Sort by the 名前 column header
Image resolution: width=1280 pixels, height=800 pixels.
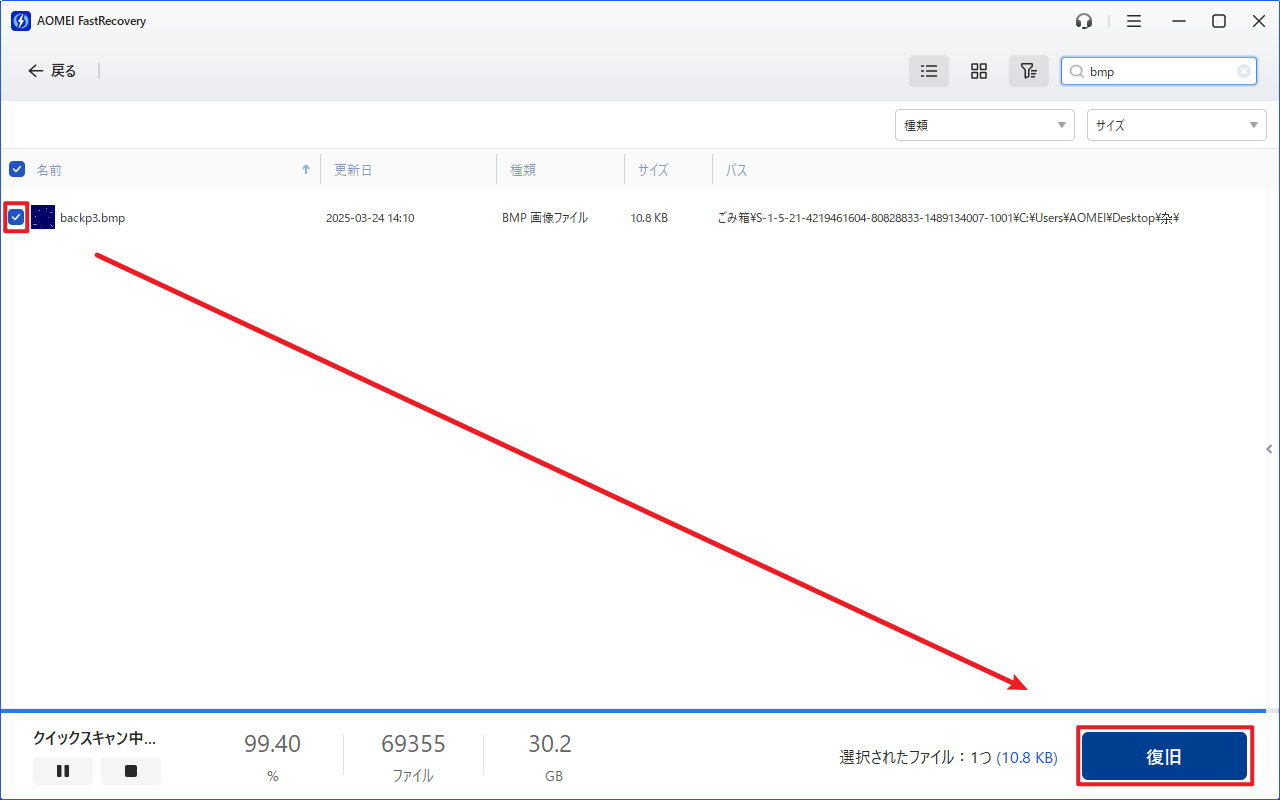pyautogui.click(x=49, y=170)
